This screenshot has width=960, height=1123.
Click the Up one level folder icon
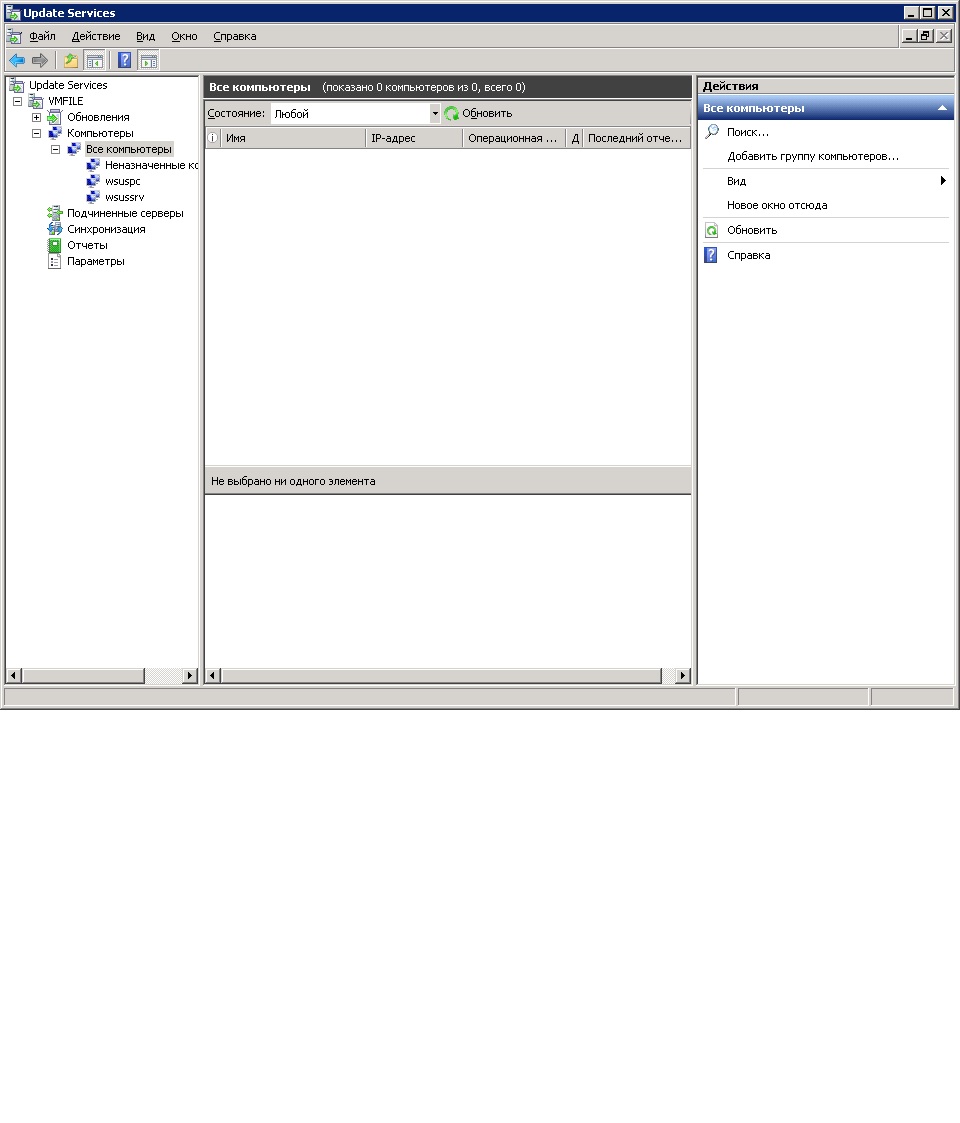71,61
